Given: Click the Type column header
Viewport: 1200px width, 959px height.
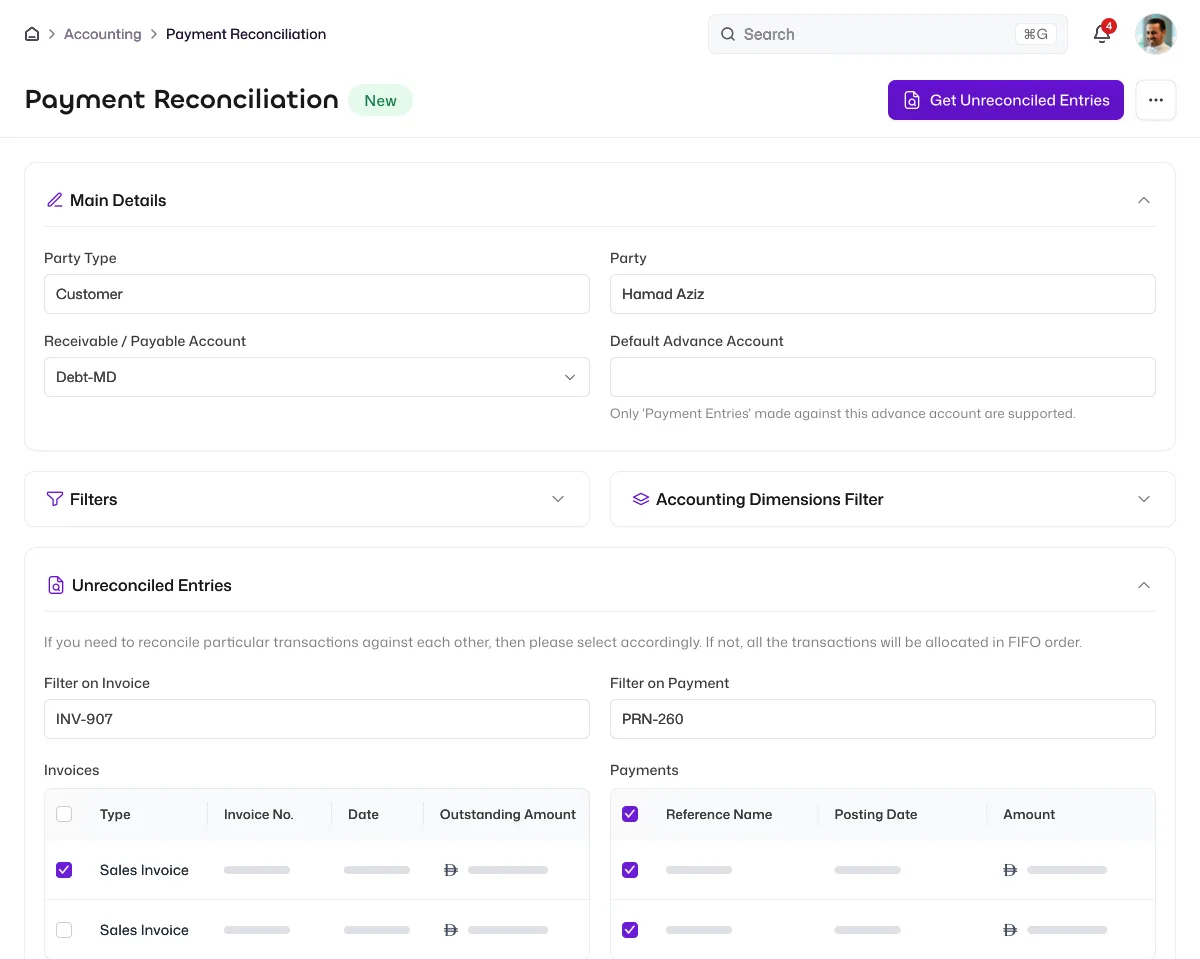Looking at the screenshot, I should click(x=115, y=814).
